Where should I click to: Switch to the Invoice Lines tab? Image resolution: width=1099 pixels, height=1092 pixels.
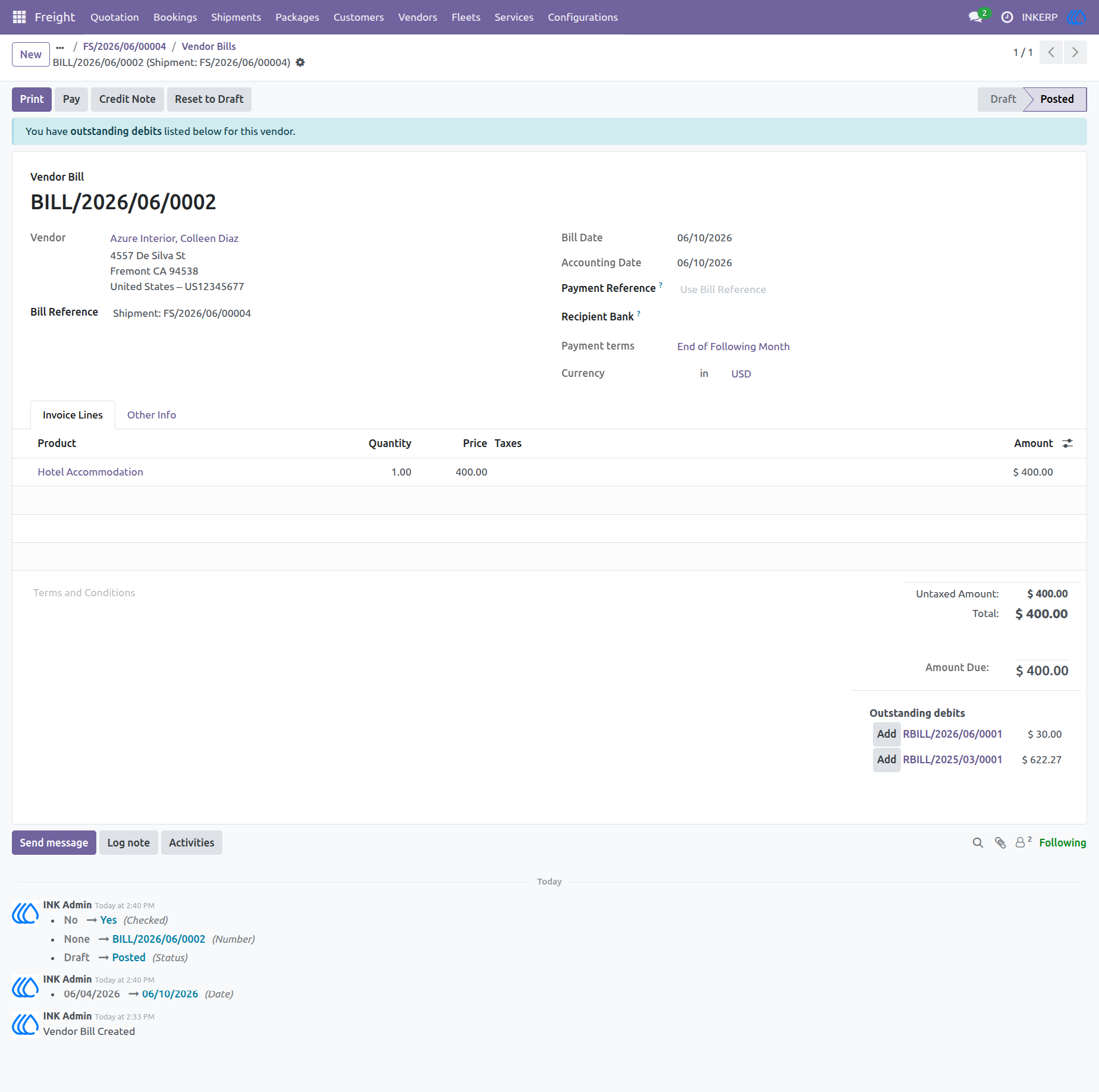(73, 415)
